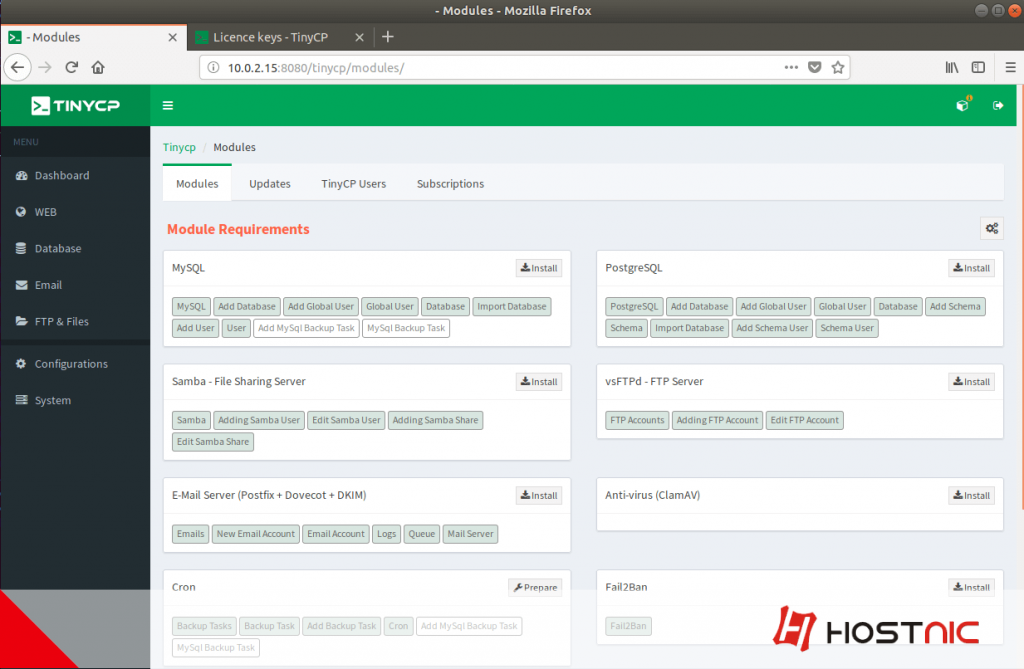
Task: Click the TinyCP logo
Action: click(75, 105)
